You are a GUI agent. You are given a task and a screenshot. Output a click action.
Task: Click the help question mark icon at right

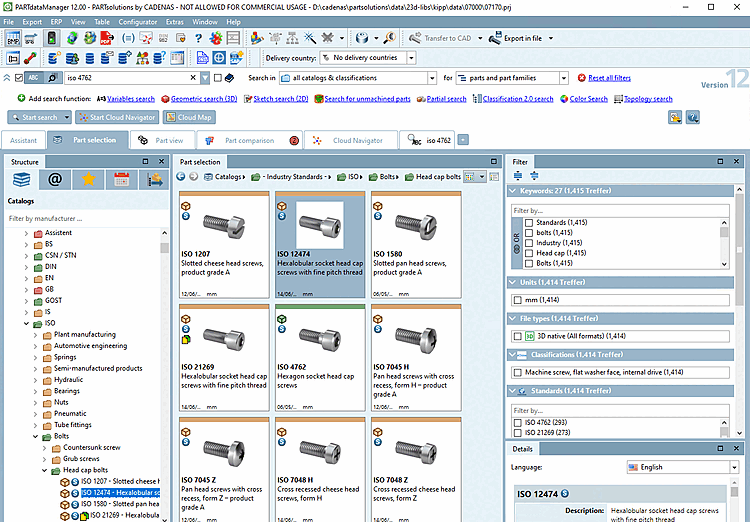(691, 118)
